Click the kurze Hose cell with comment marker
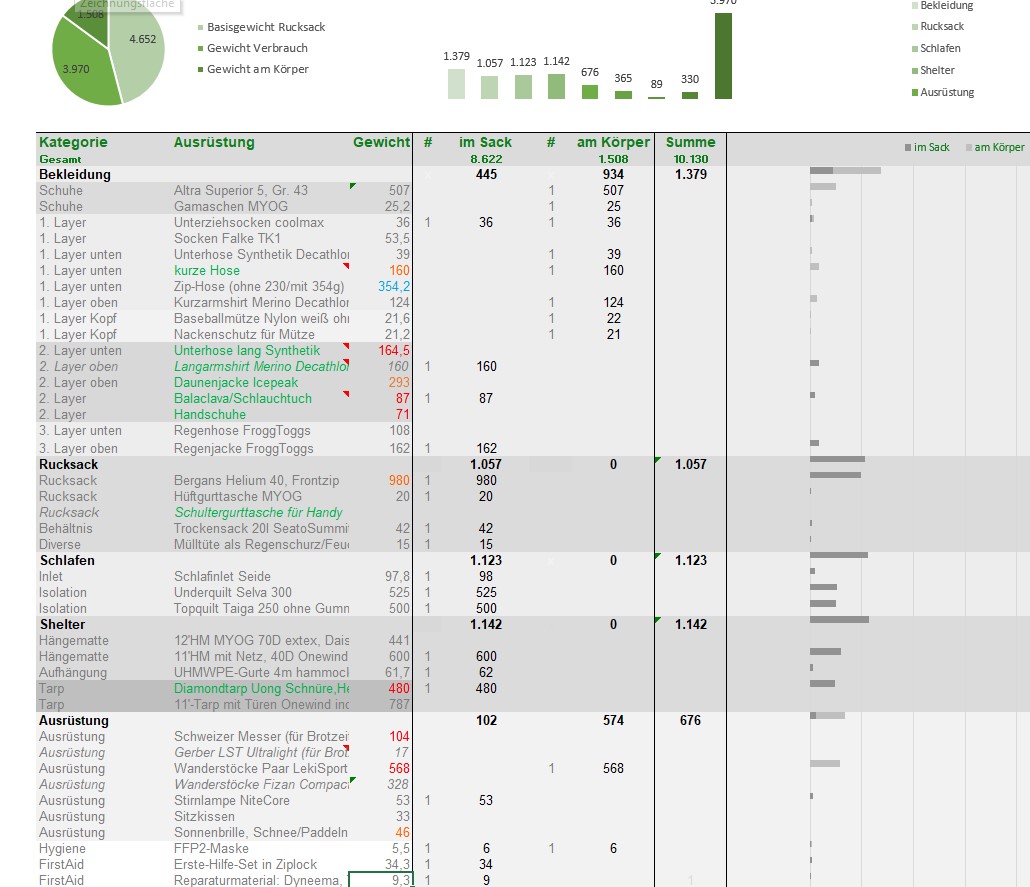 click(207, 270)
